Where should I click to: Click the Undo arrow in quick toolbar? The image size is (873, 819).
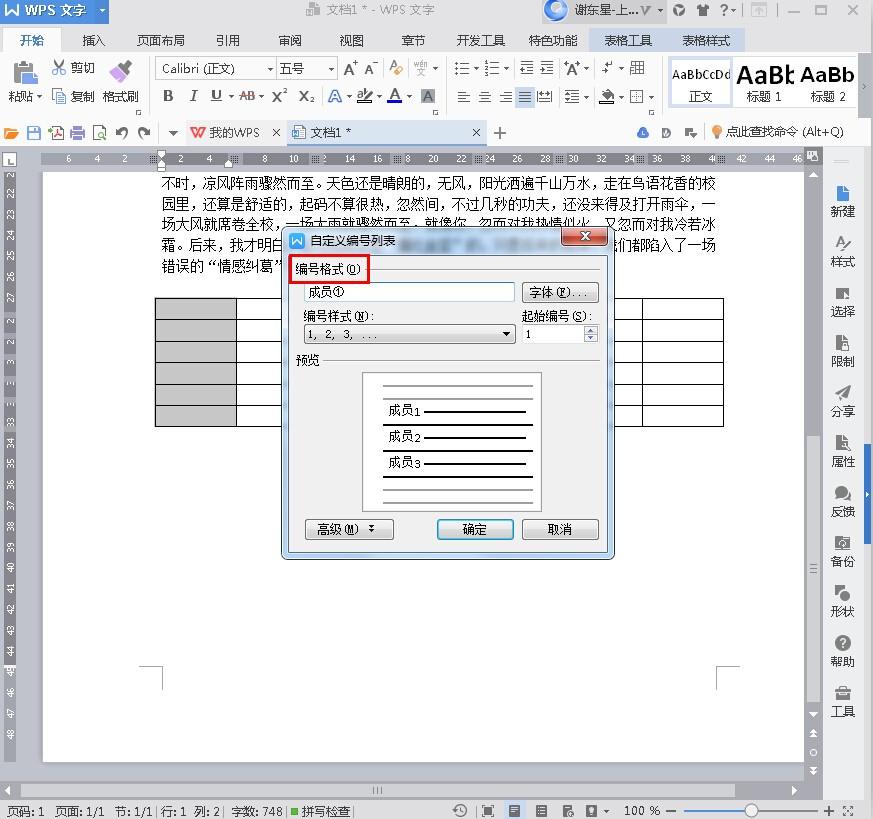tap(122, 132)
